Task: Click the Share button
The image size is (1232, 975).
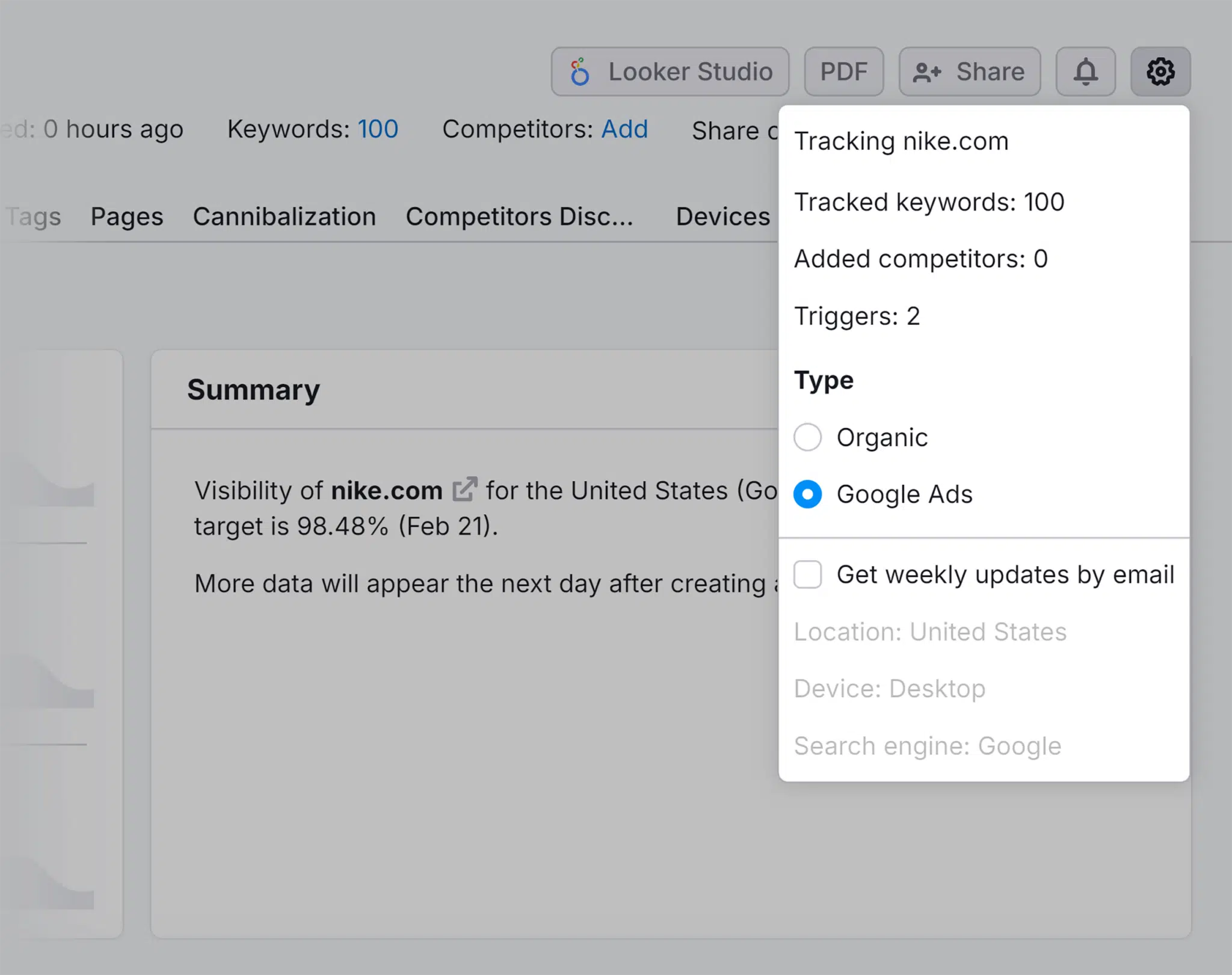Action: (969, 72)
